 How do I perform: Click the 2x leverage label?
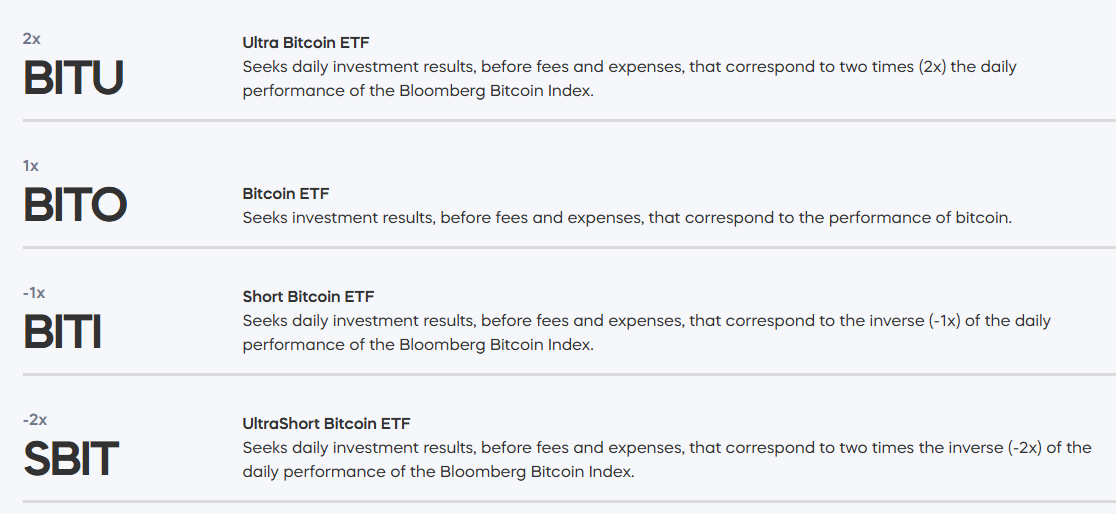(x=32, y=39)
